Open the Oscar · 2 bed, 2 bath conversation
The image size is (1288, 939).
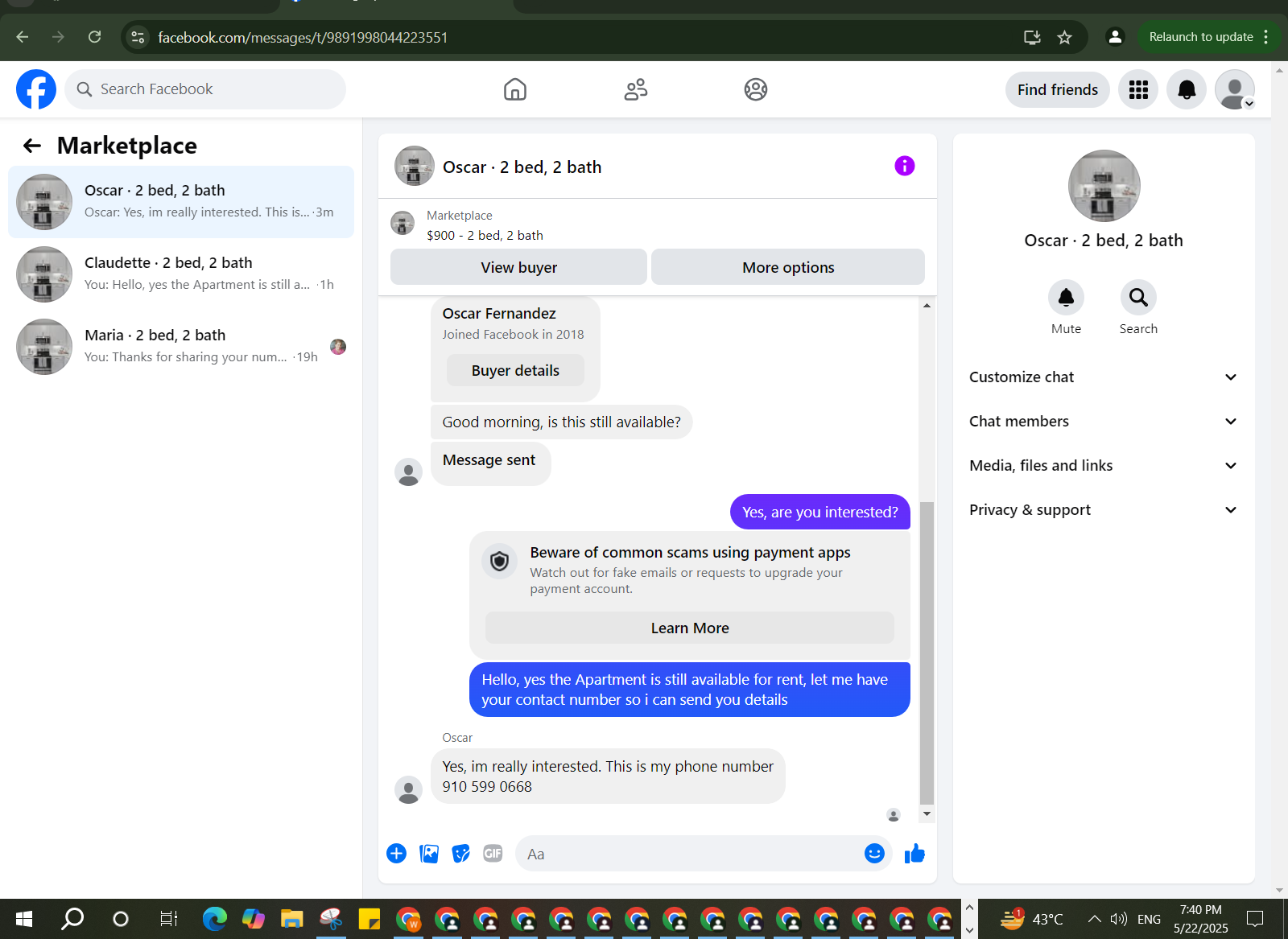coord(181,202)
